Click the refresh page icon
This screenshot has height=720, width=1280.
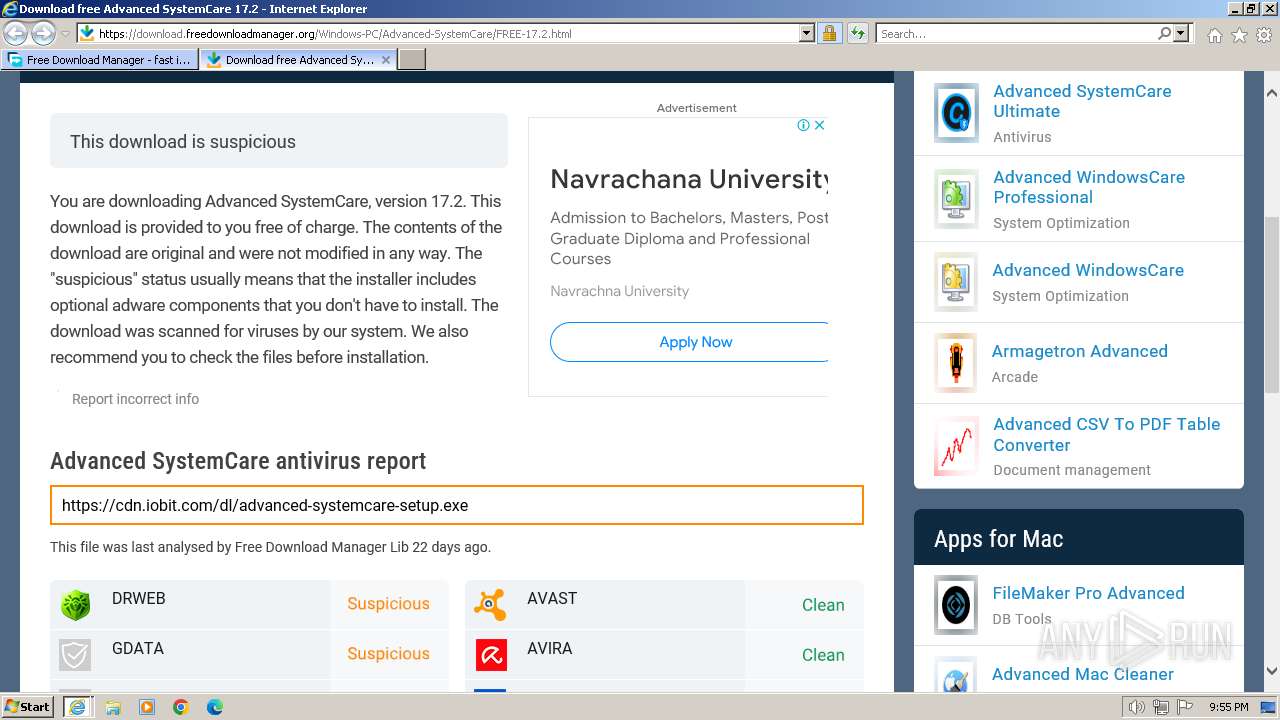pos(857,33)
